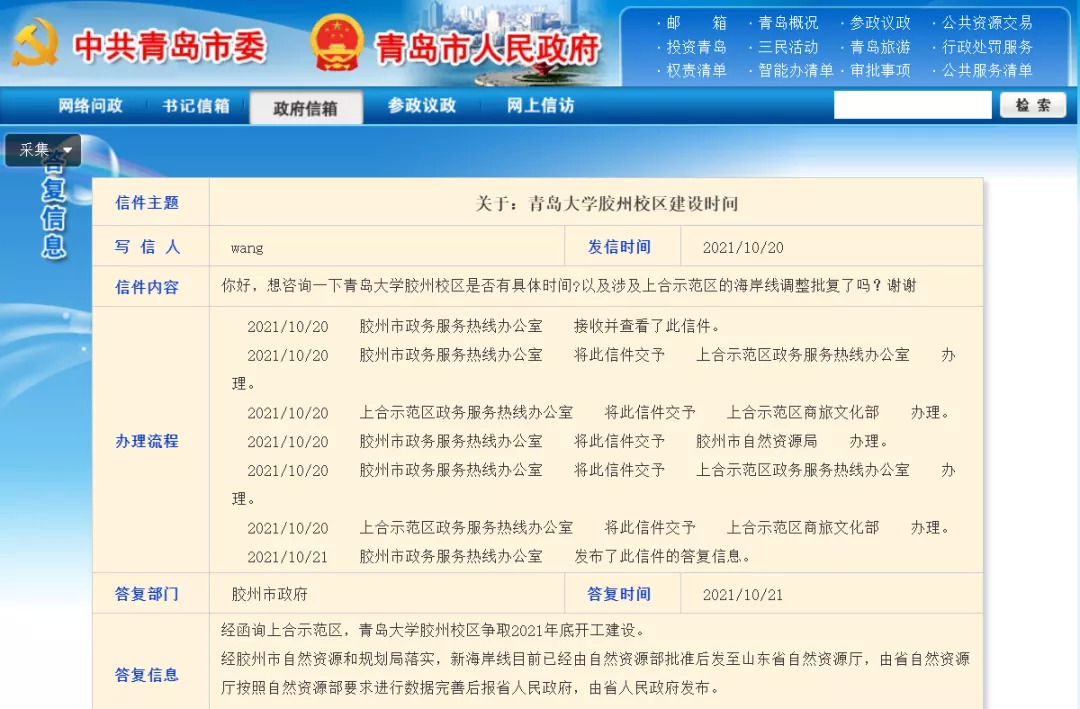This screenshot has width=1080, height=709.
Task: Select the reply line mentioning 新海岸线目前已经由自然资源部批准
Action: tap(595, 659)
